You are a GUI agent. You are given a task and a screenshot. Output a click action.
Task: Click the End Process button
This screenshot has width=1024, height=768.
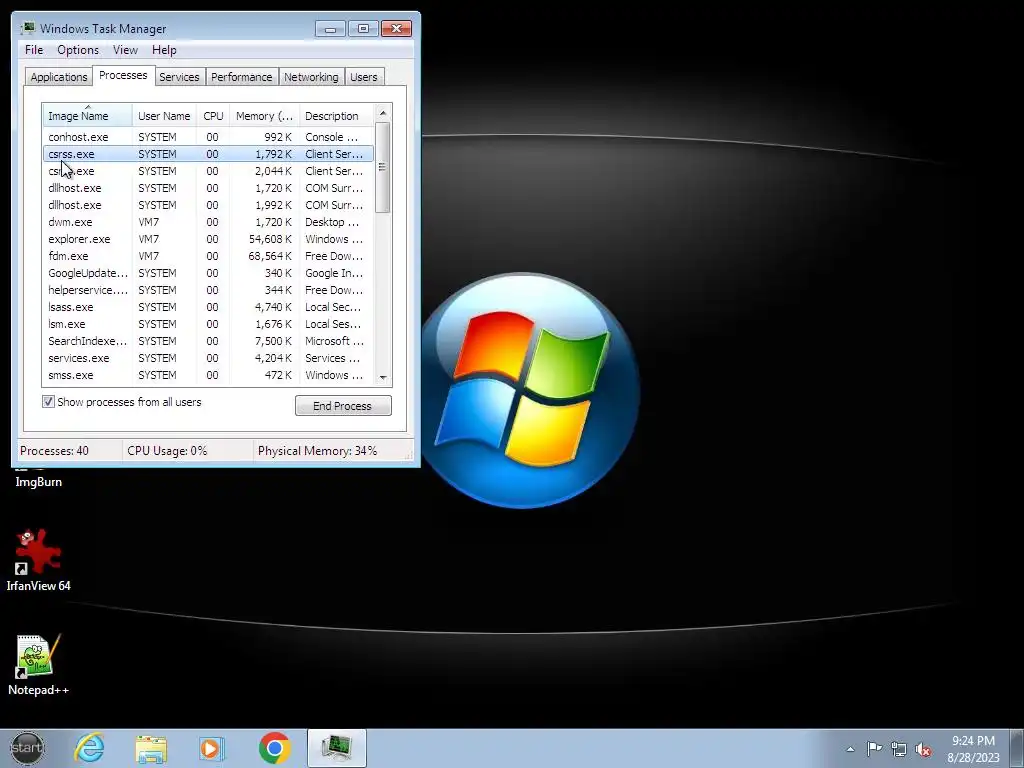pos(343,406)
